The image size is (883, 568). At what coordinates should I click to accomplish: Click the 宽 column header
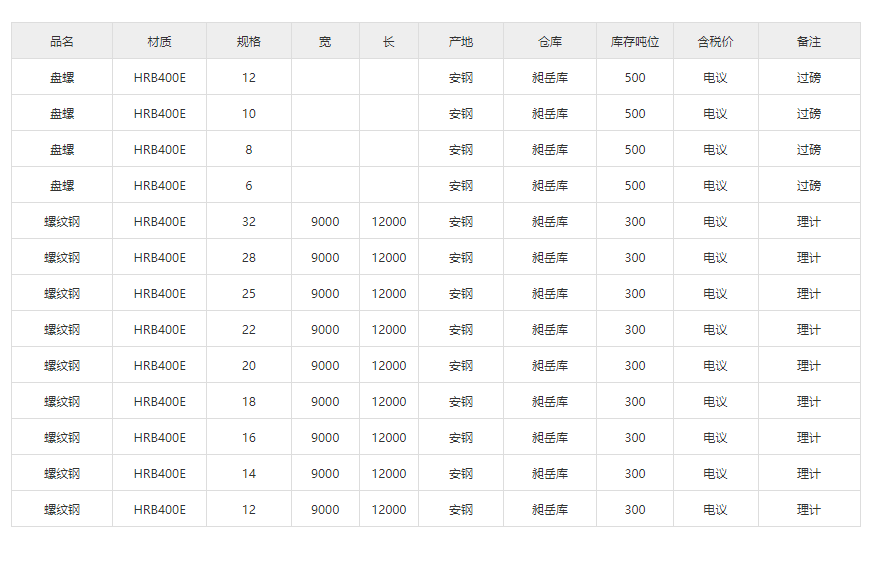coord(325,41)
